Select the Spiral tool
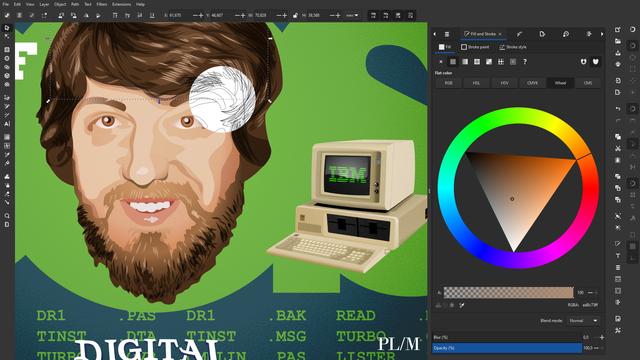This screenshot has width=640, height=360. click(x=7, y=84)
